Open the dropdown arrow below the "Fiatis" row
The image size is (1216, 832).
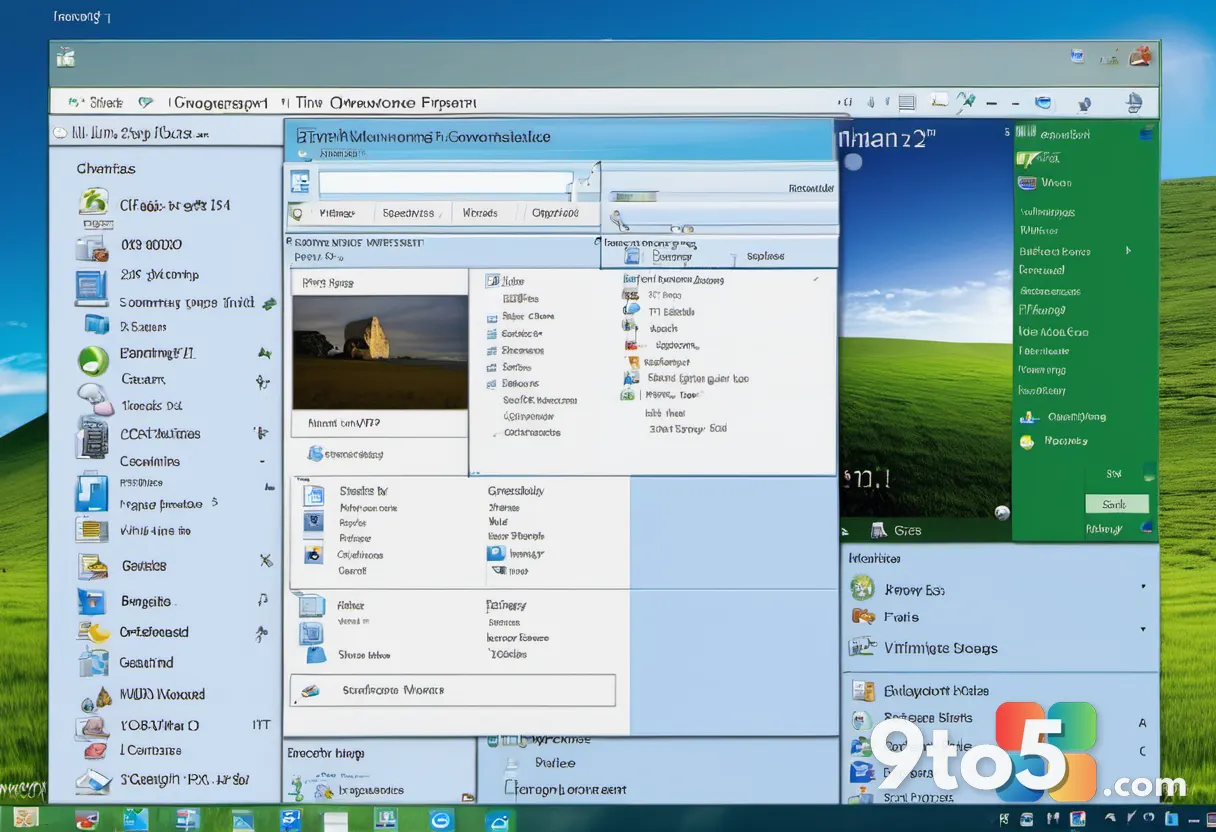pyautogui.click(x=1143, y=629)
